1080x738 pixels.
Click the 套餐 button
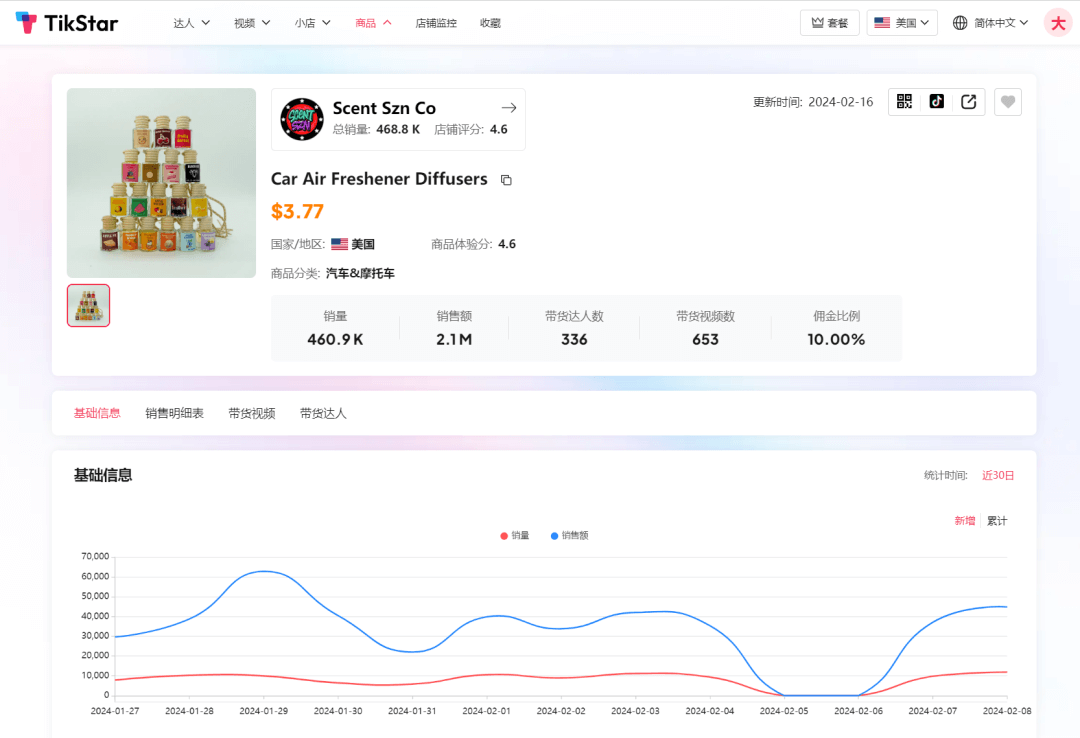(x=829, y=22)
